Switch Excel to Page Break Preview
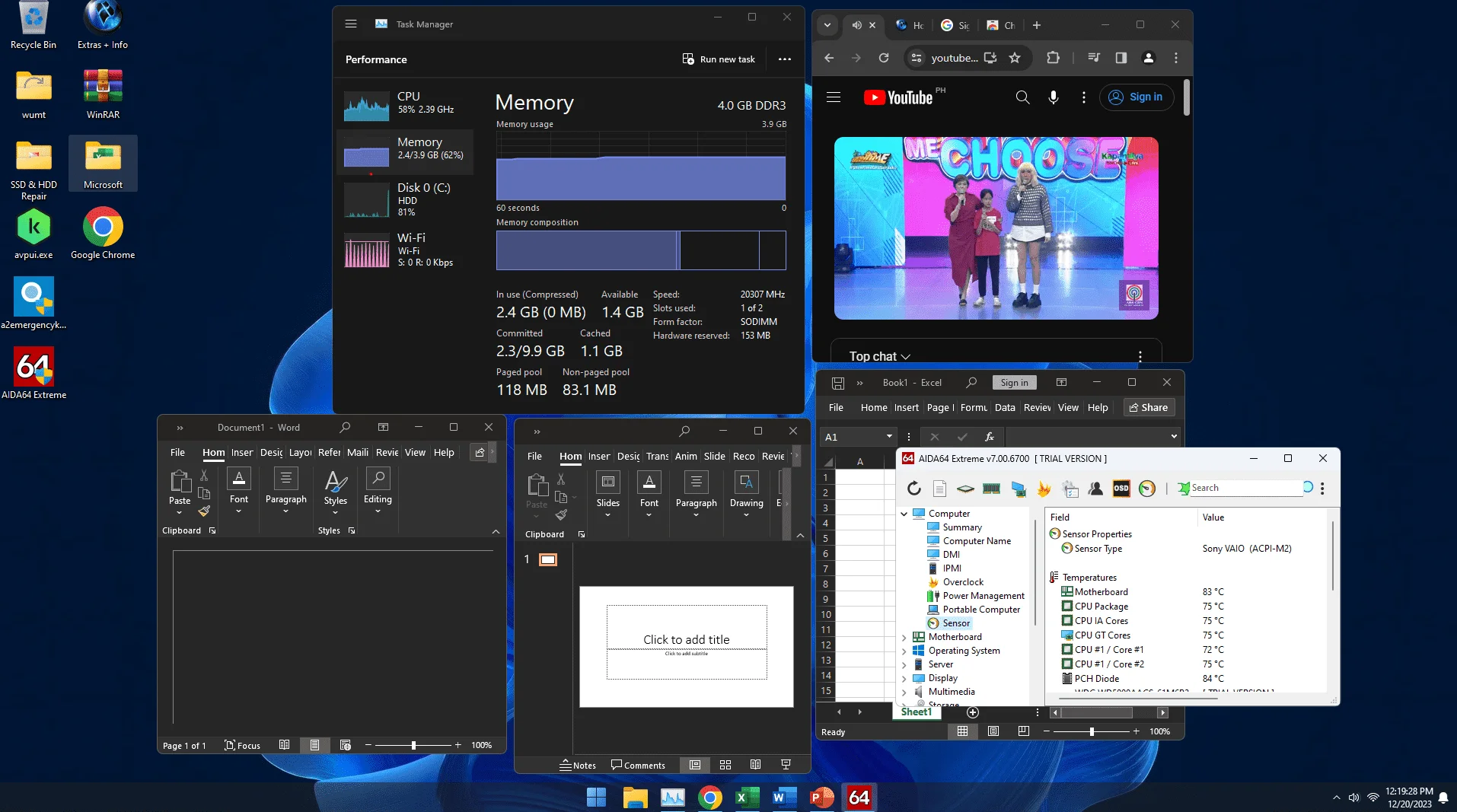 click(1024, 731)
